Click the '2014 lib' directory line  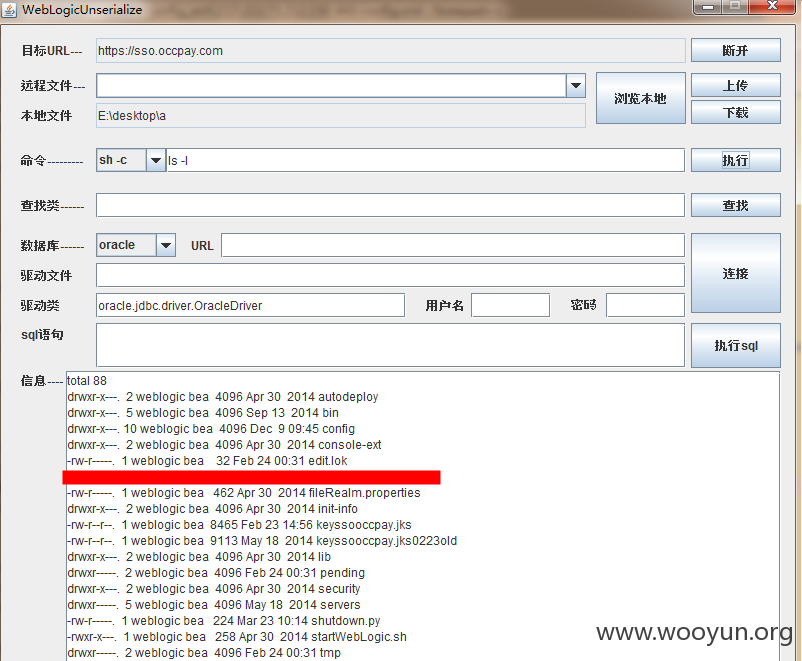click(199, 557)
